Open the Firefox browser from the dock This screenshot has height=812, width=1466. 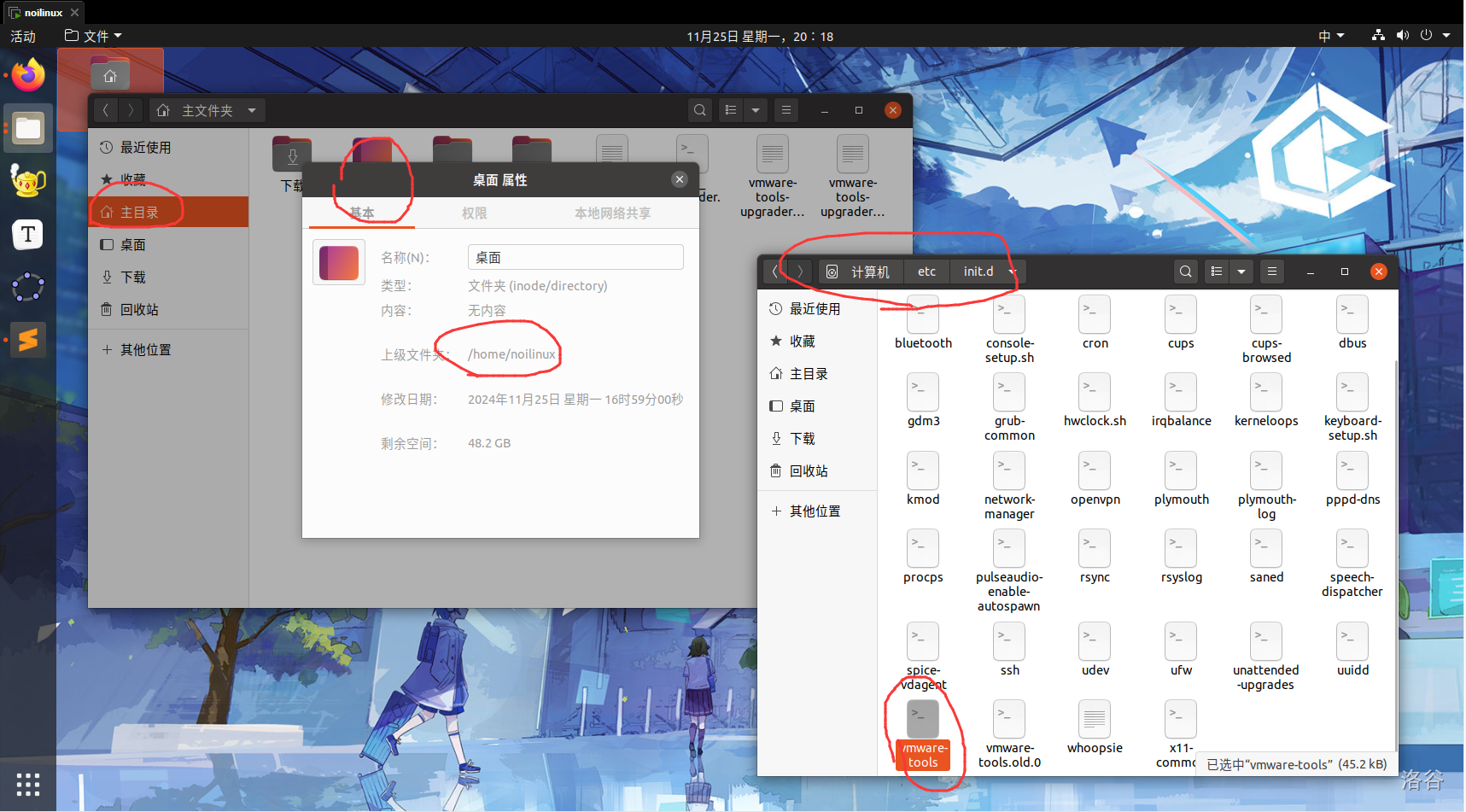click(28, 75)
